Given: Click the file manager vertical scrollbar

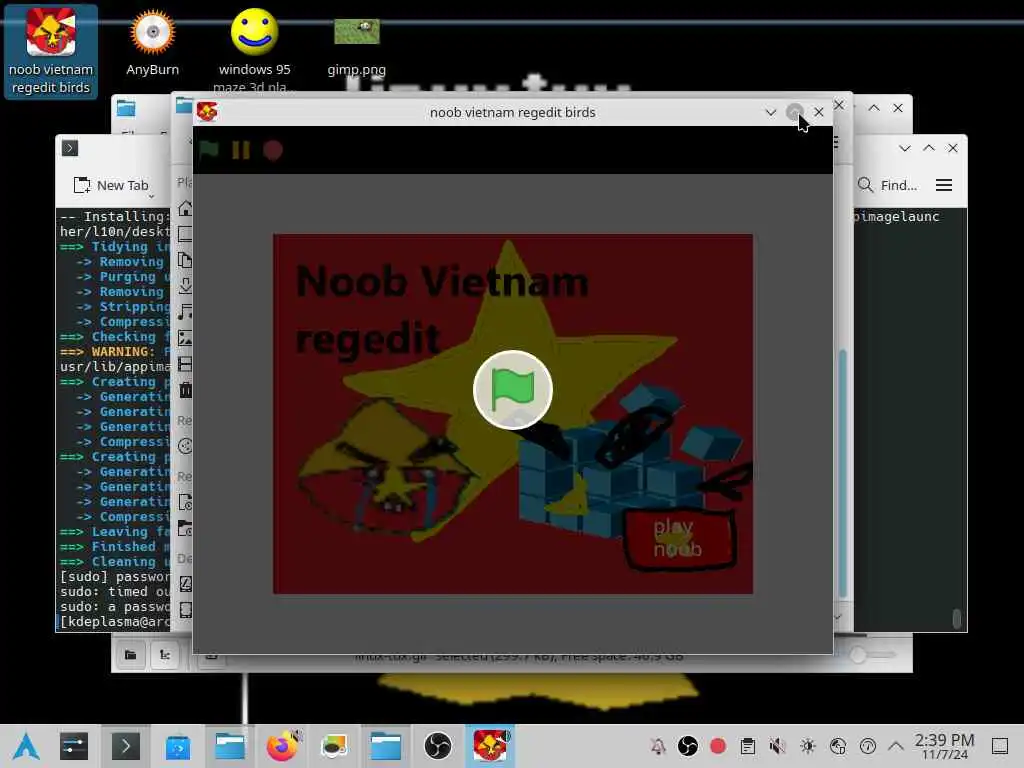Looking at the screenshot, I should click(x=842, y=473).
